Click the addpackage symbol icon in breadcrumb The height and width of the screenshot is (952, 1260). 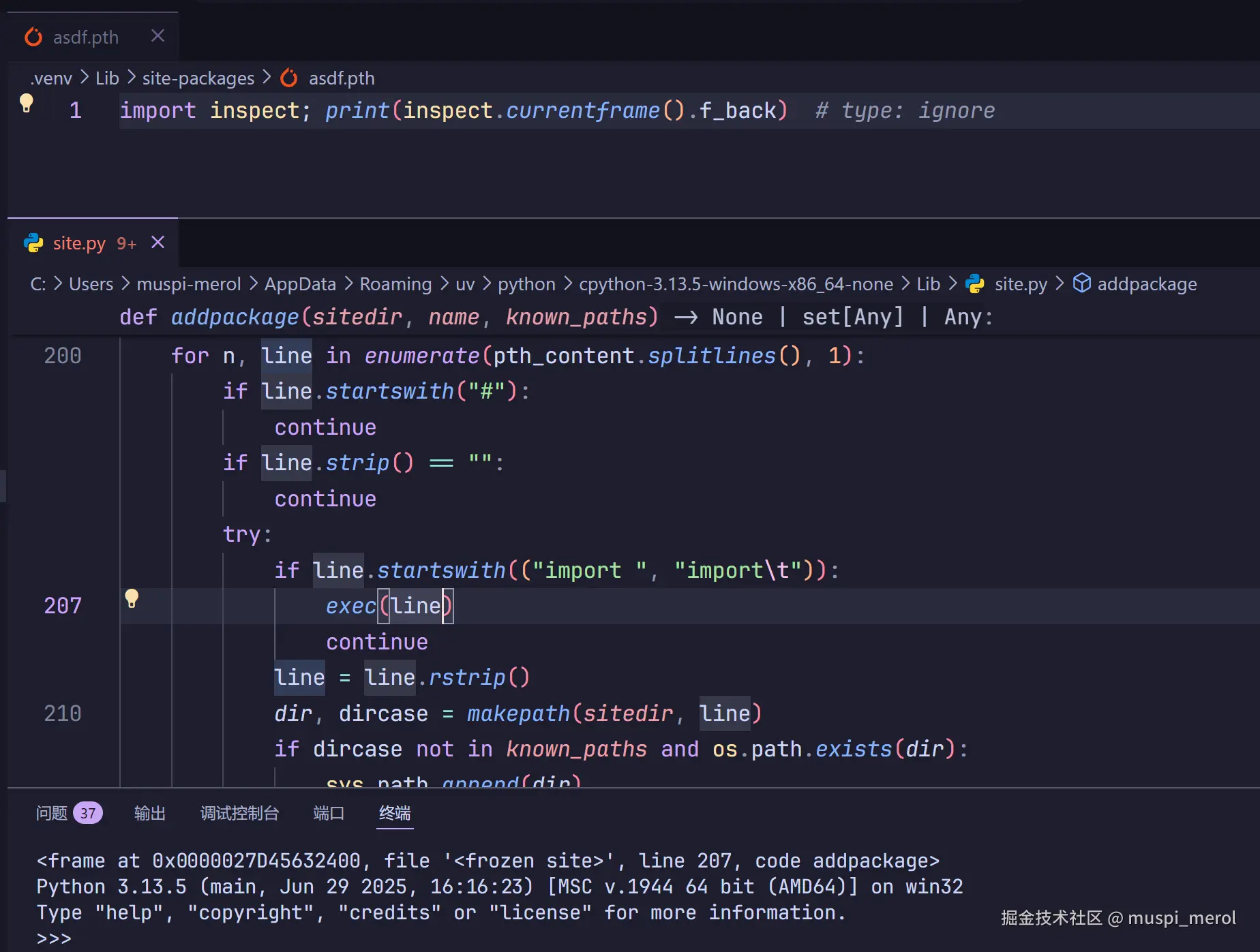pos(1082,283)
